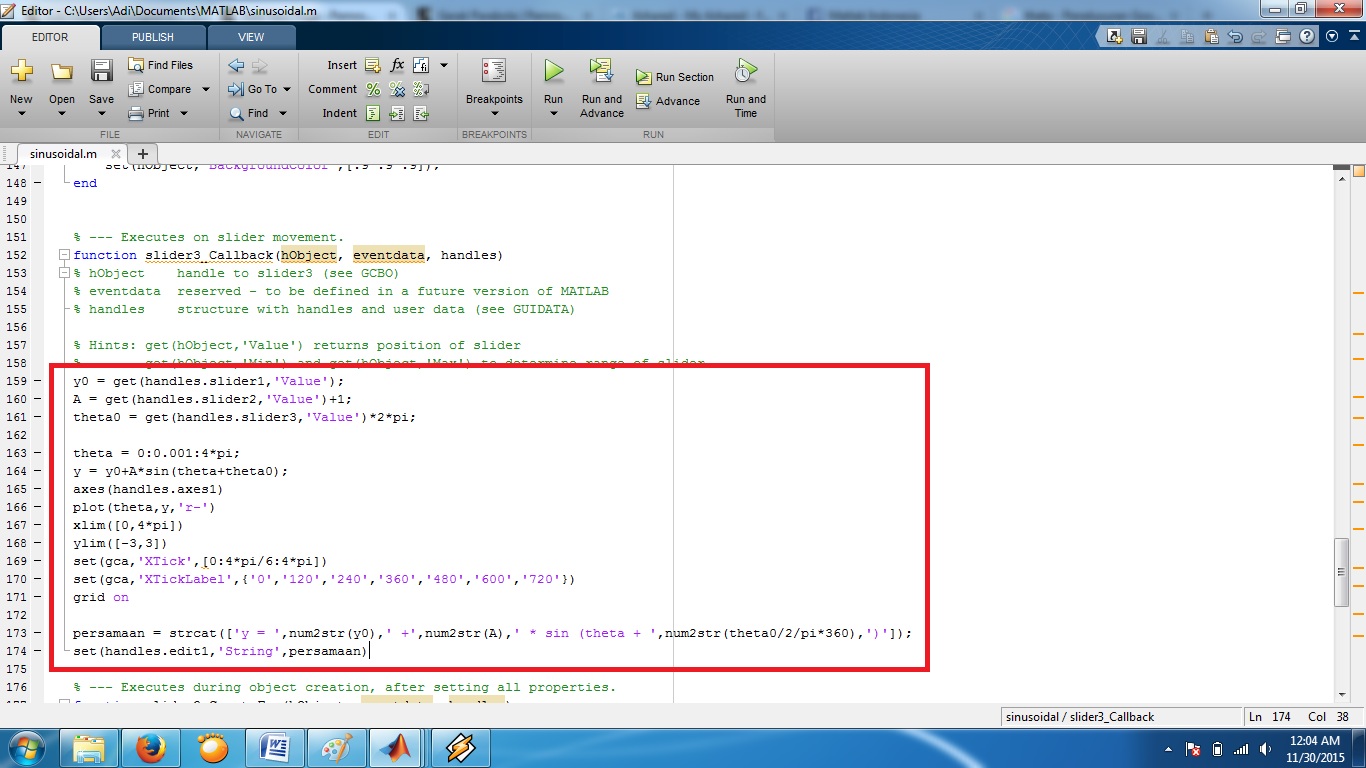1366x768 pixels.
Task: Open the Breakpoints dropdown menu
Action: click(x=494, y=112)
